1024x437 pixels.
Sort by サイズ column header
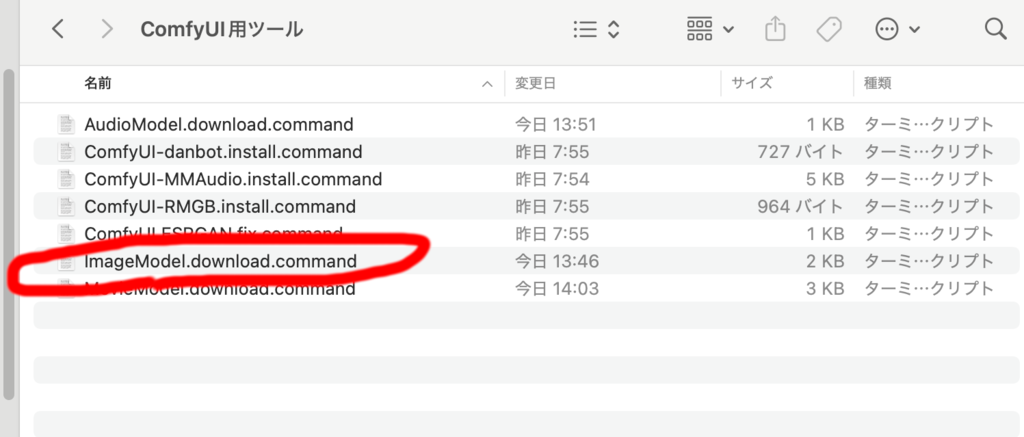click(752, 83)
